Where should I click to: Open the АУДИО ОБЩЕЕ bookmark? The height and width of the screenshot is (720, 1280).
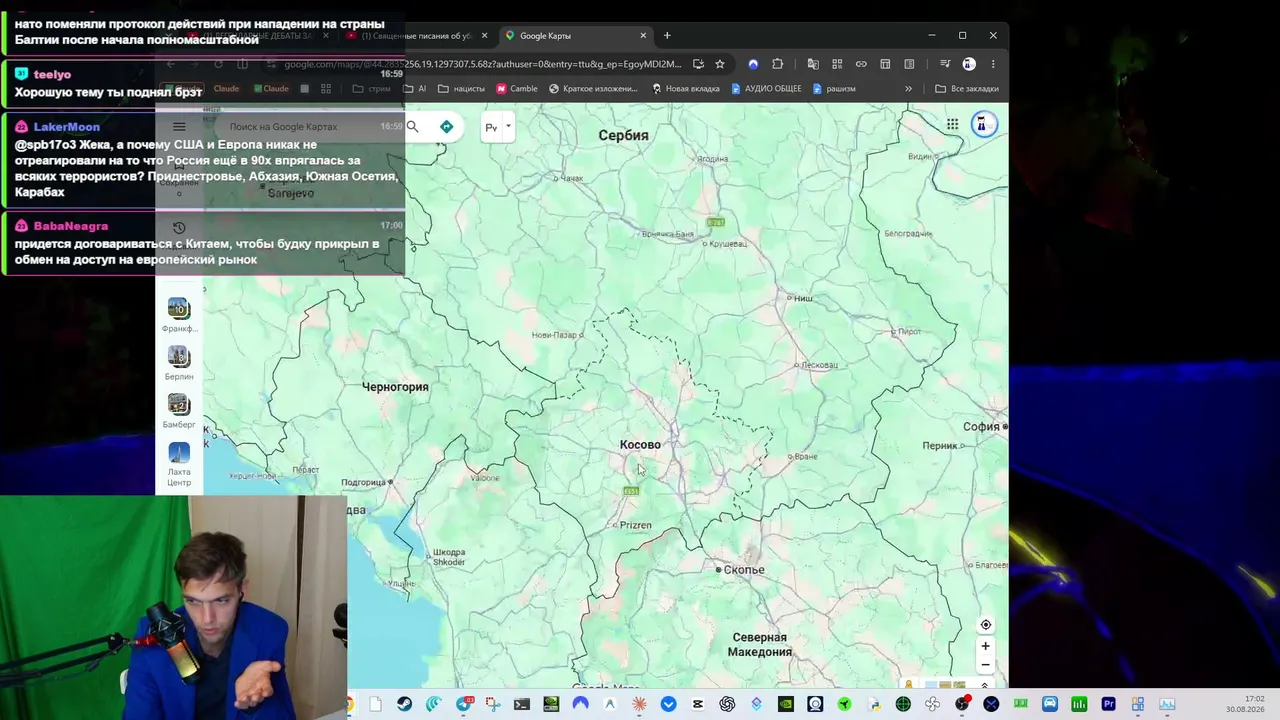tap(766, 89)
